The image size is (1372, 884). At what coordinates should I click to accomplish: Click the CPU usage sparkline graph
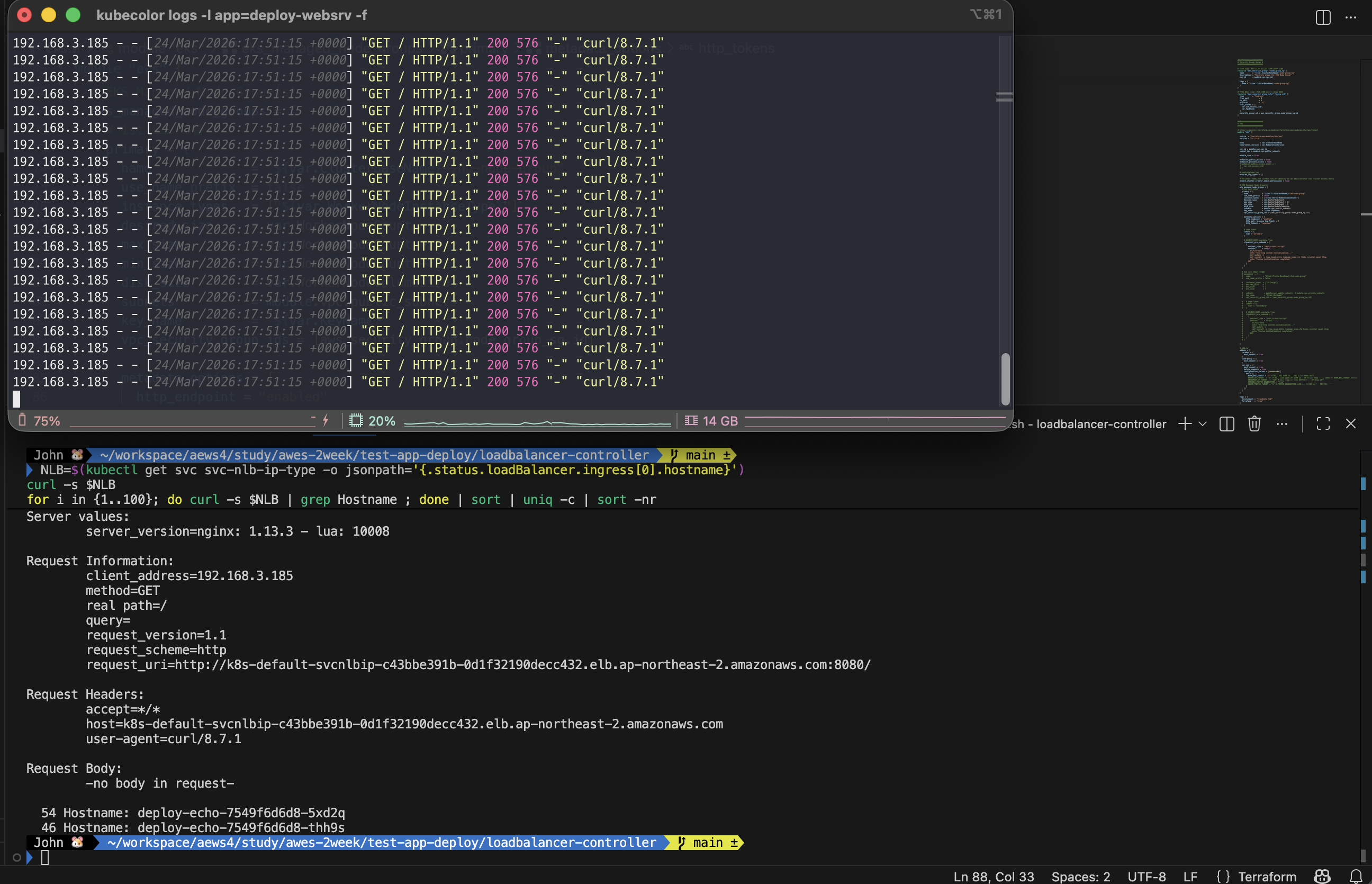click(537, 422)
